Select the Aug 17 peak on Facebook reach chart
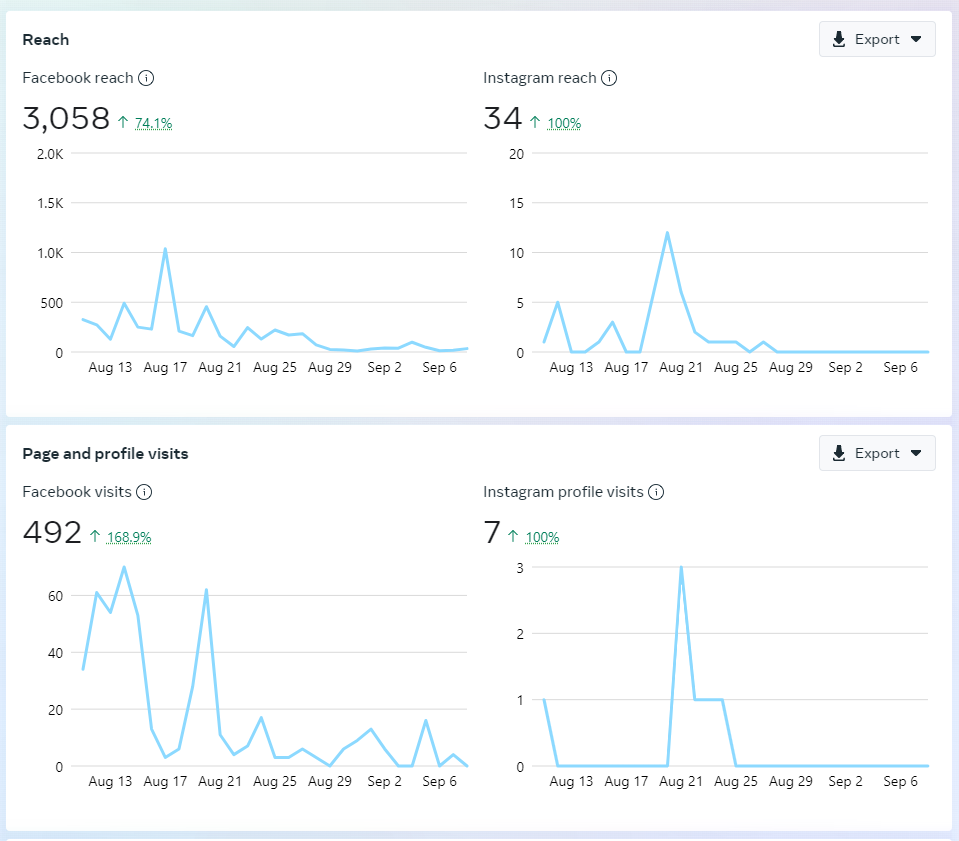 (x=165, y=249)
